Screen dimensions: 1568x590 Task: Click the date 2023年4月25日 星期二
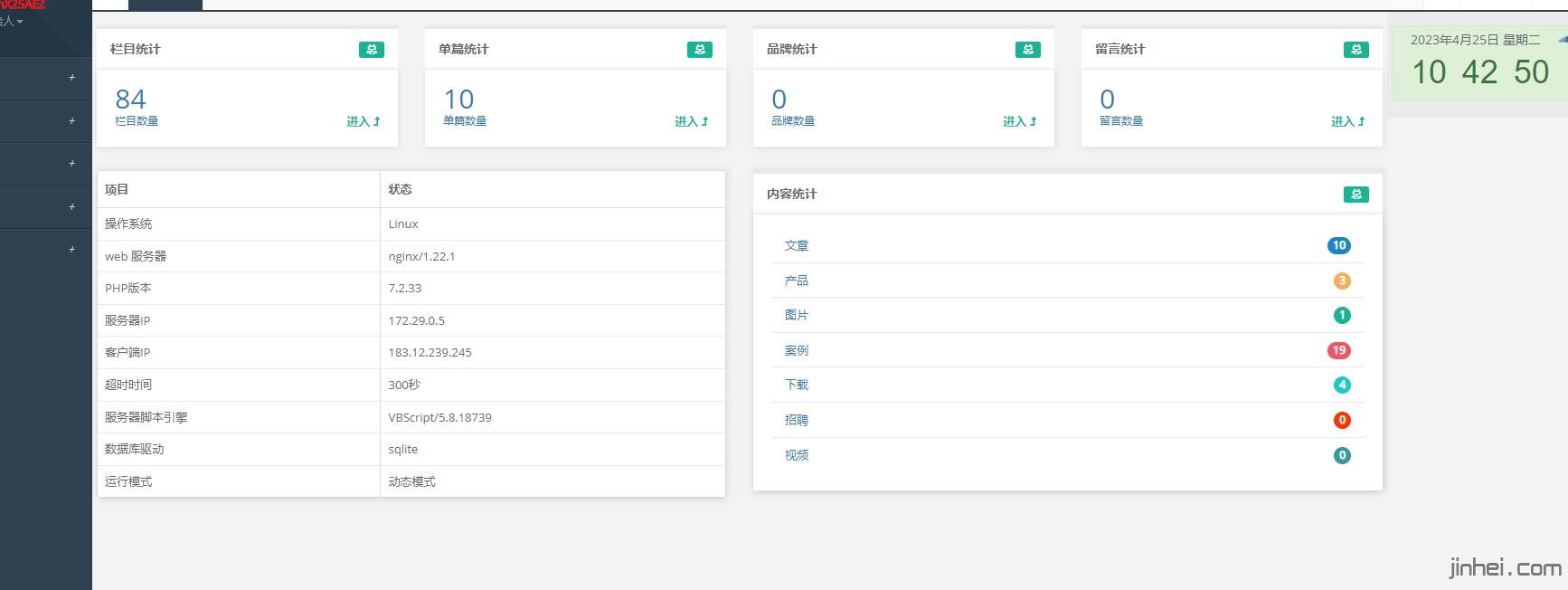coord(1476,40)
